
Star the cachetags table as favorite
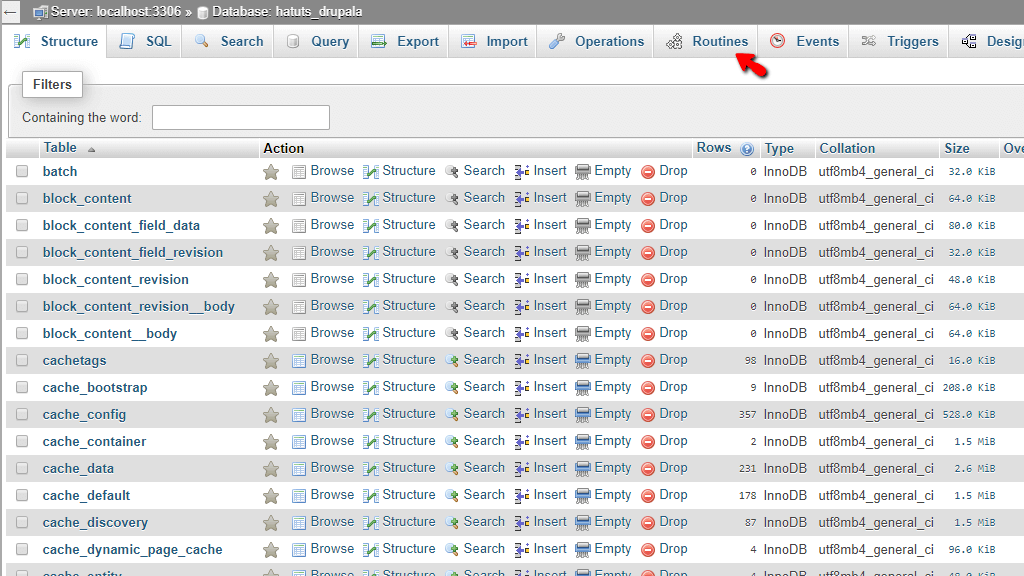click(271, 360)
